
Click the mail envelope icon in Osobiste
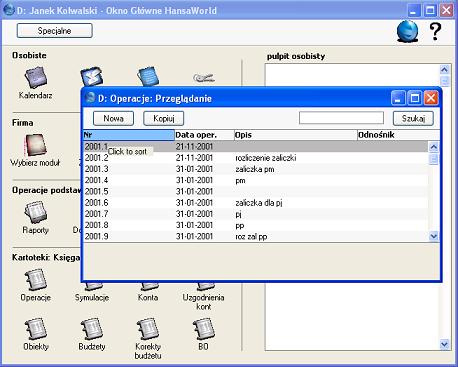(92, 76)
